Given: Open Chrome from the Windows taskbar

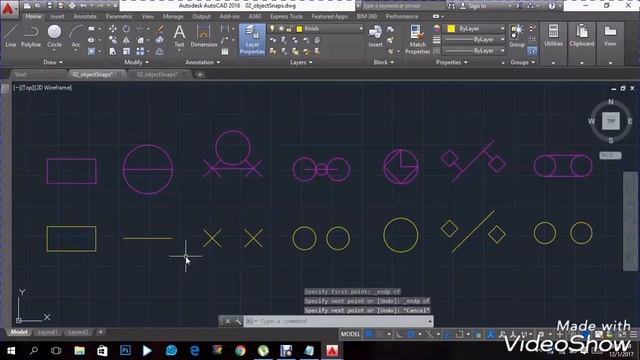Looking at the screenshot, I should pyautogui.click(x=240, y=351).
